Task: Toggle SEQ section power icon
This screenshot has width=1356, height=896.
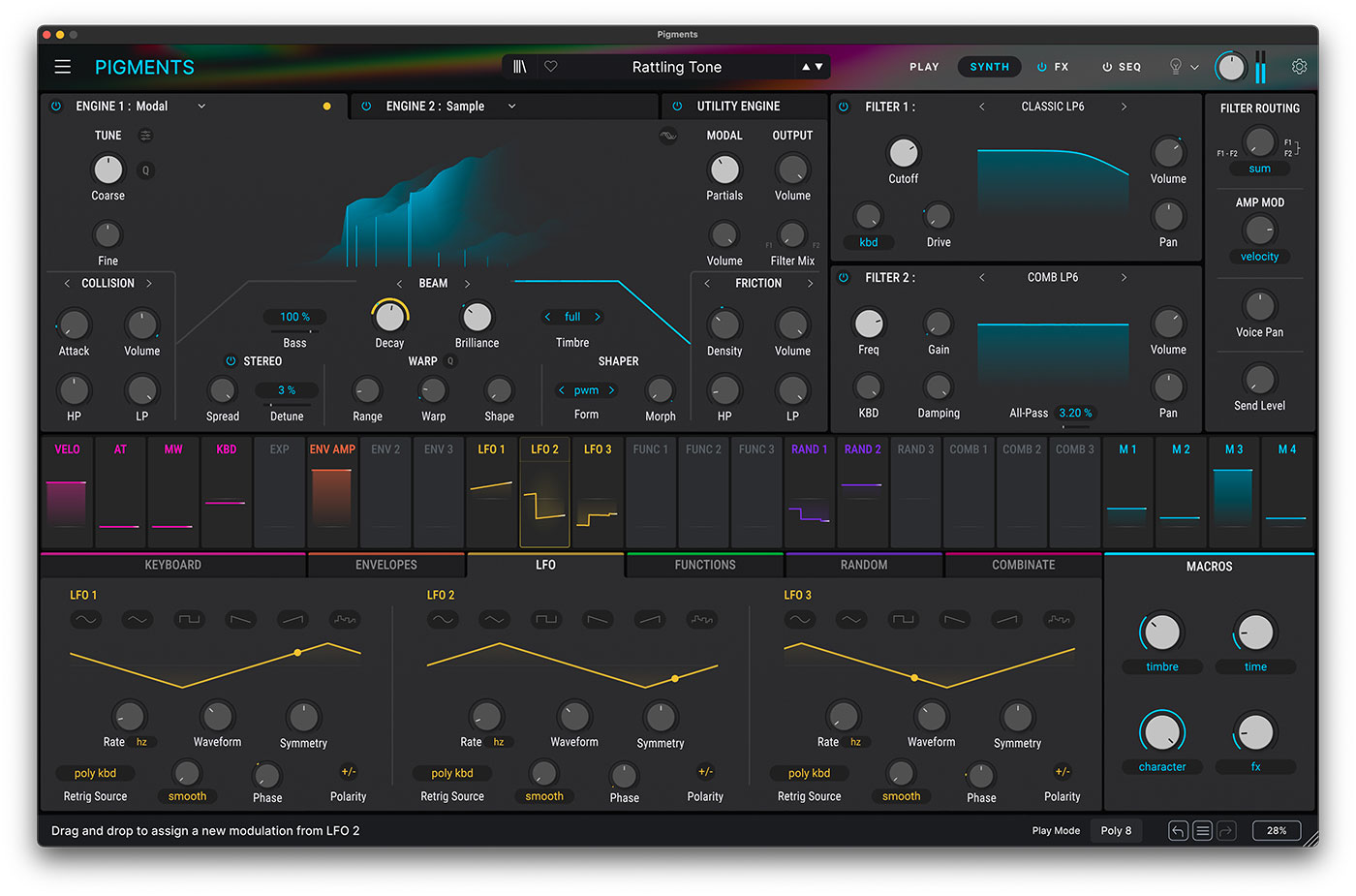Action: click(1107, 67)
